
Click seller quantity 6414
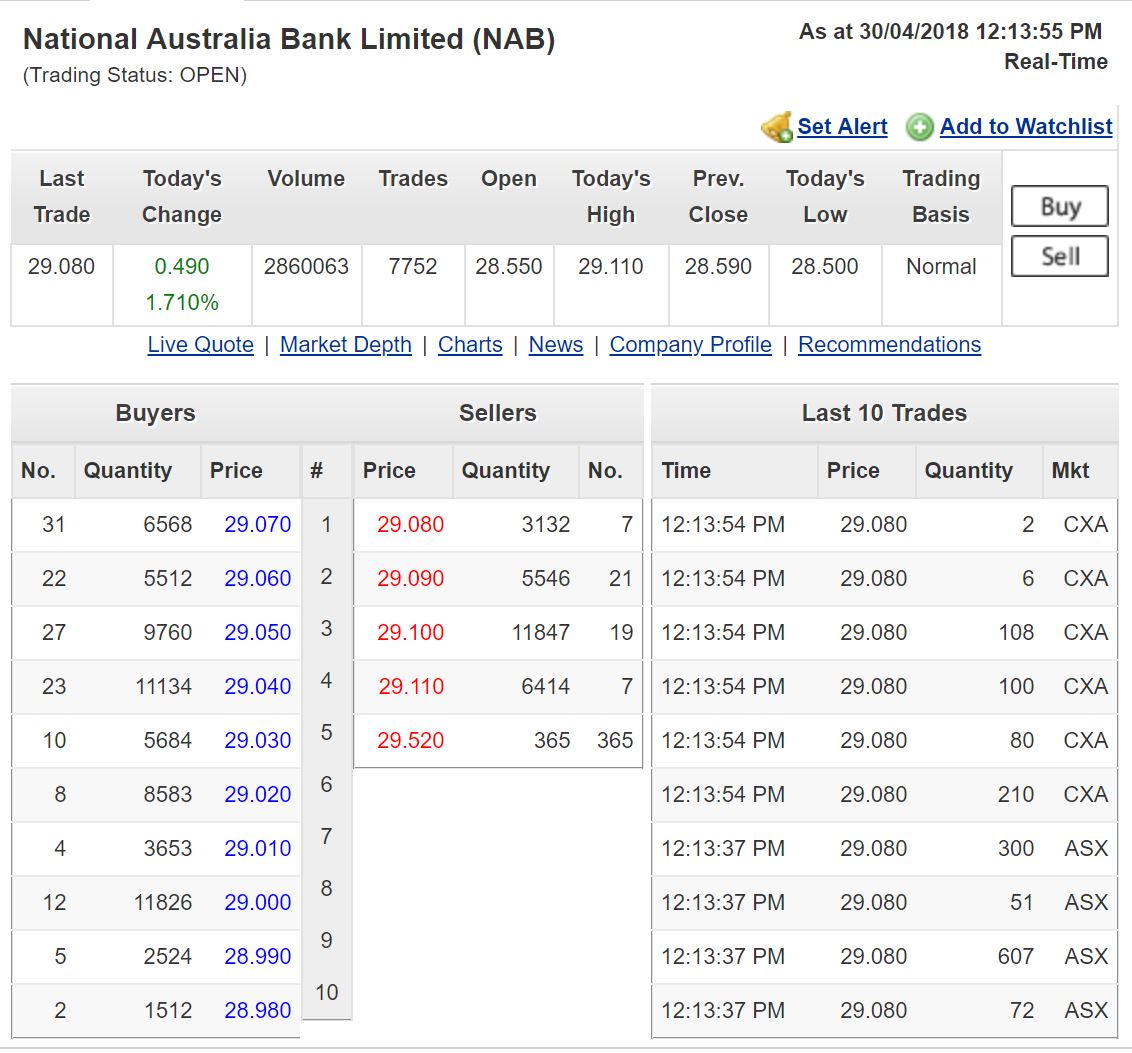(x=546, y=686)
